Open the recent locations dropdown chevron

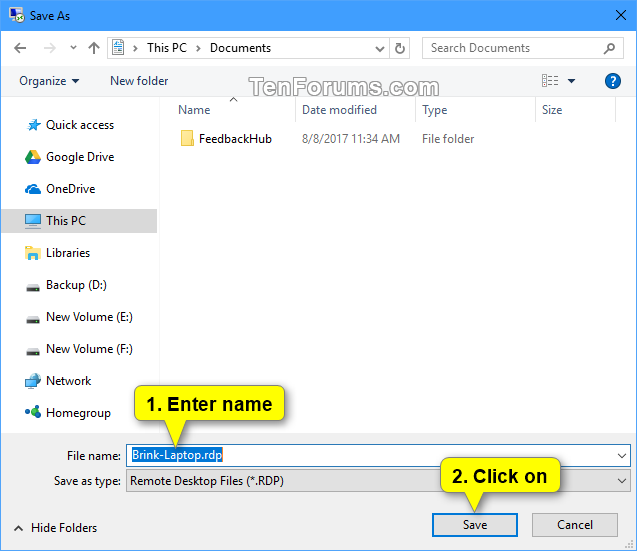73,48
